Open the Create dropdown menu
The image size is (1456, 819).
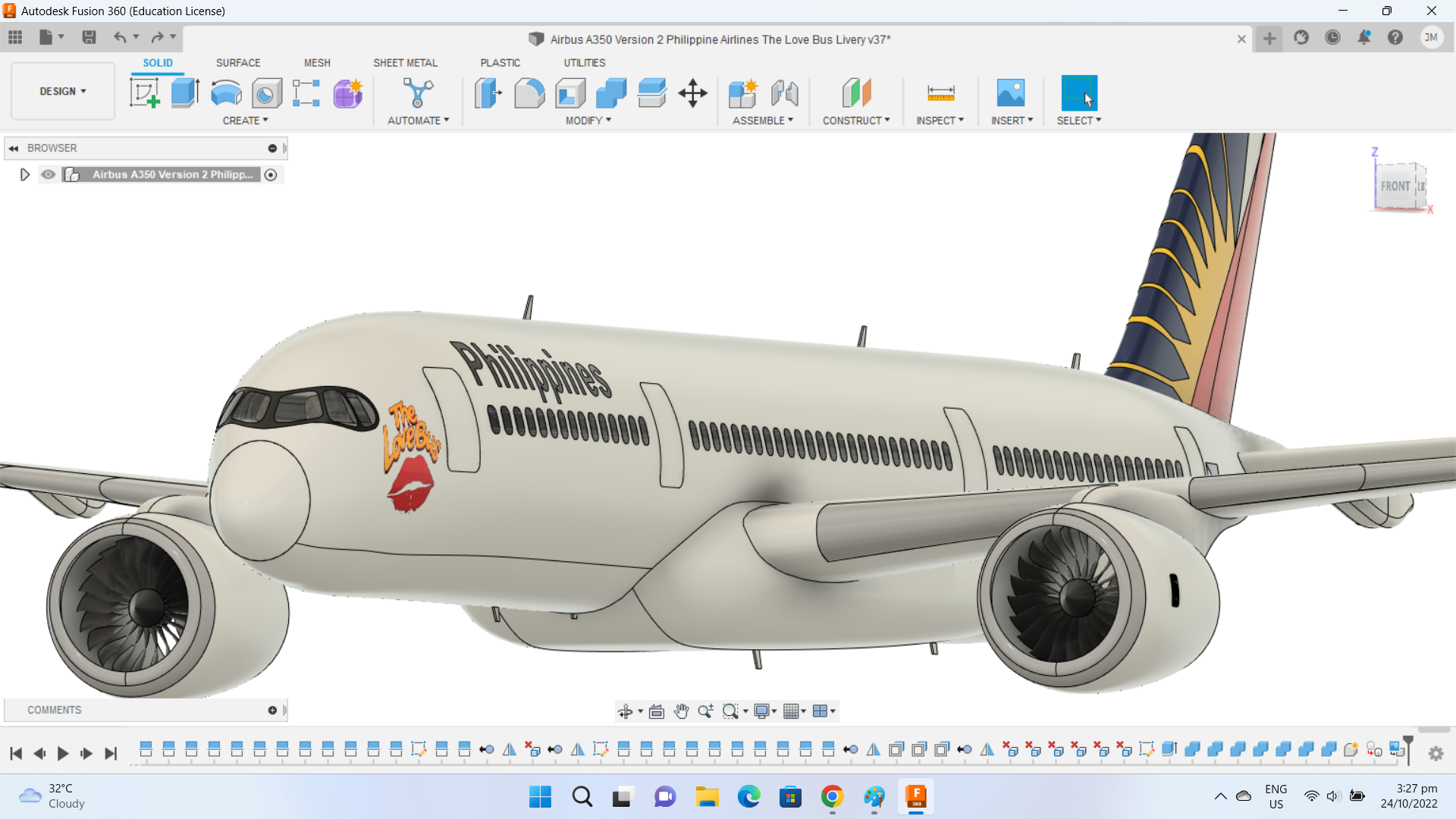click(245, 121)
